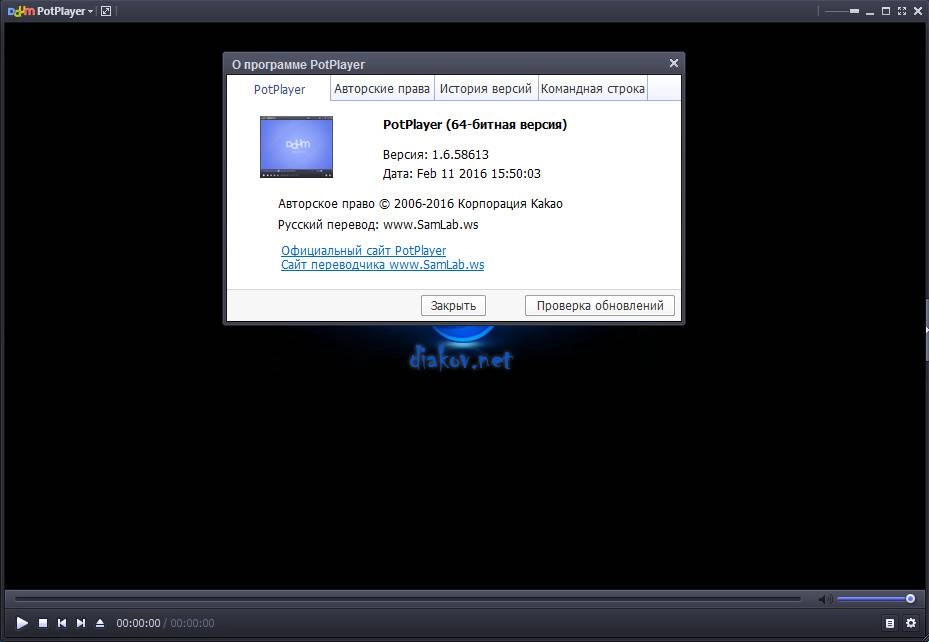
Task: Click the total duration 00:00:00 display
Action: click(x=193, y=623)
